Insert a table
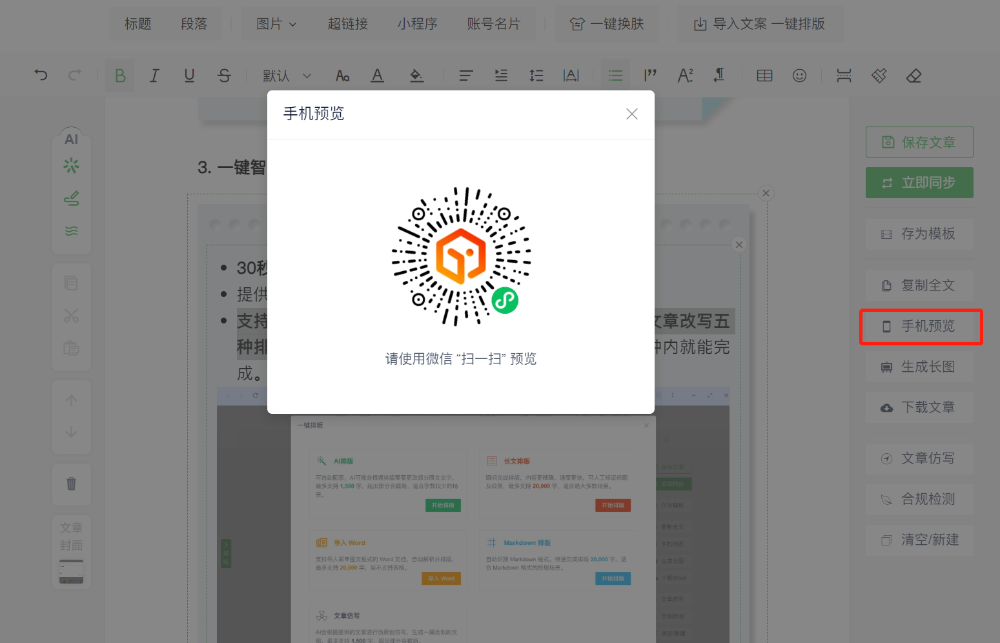1000x643 pixels. (x=765, y=76)
